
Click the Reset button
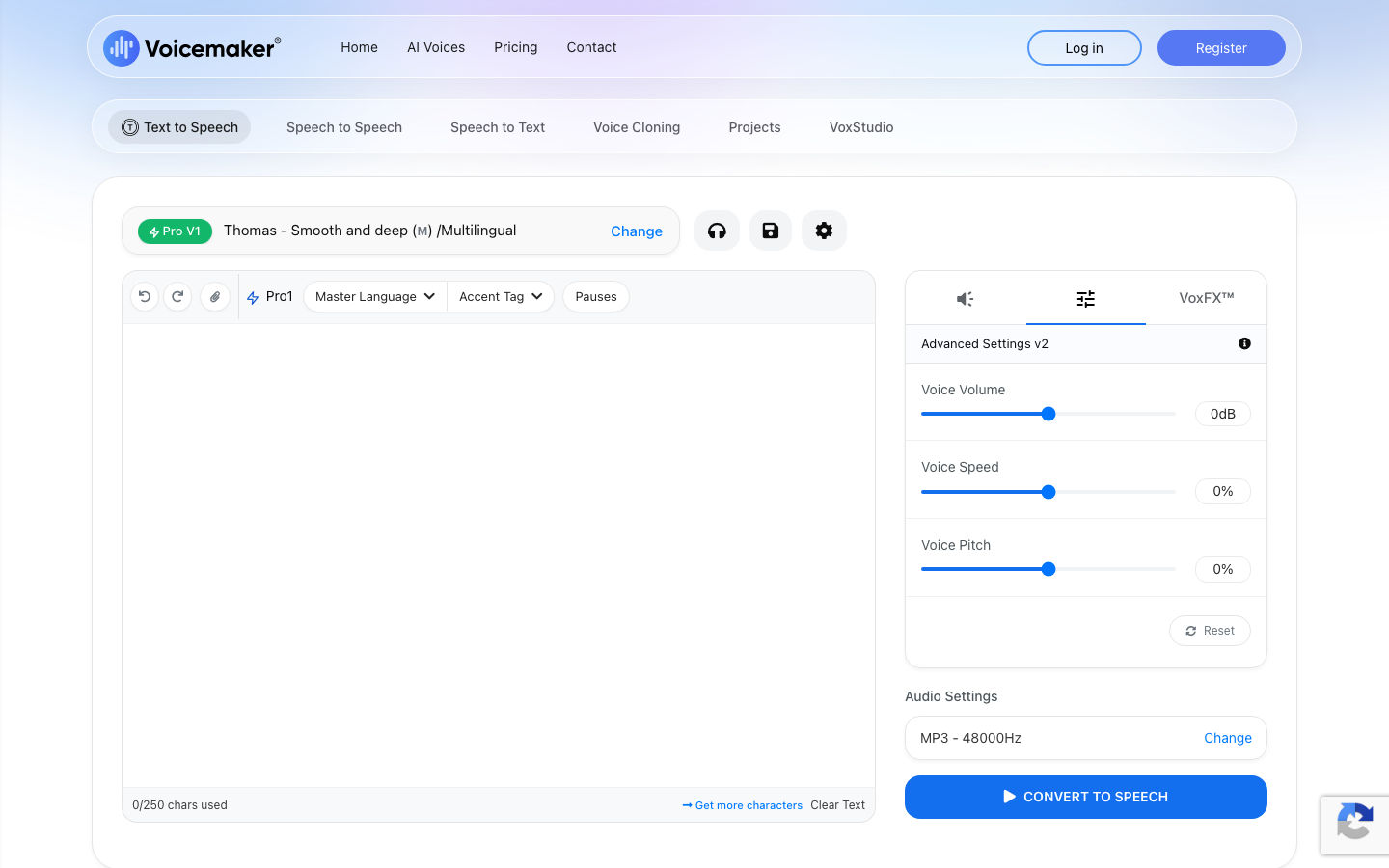(x=1211, y=631)
